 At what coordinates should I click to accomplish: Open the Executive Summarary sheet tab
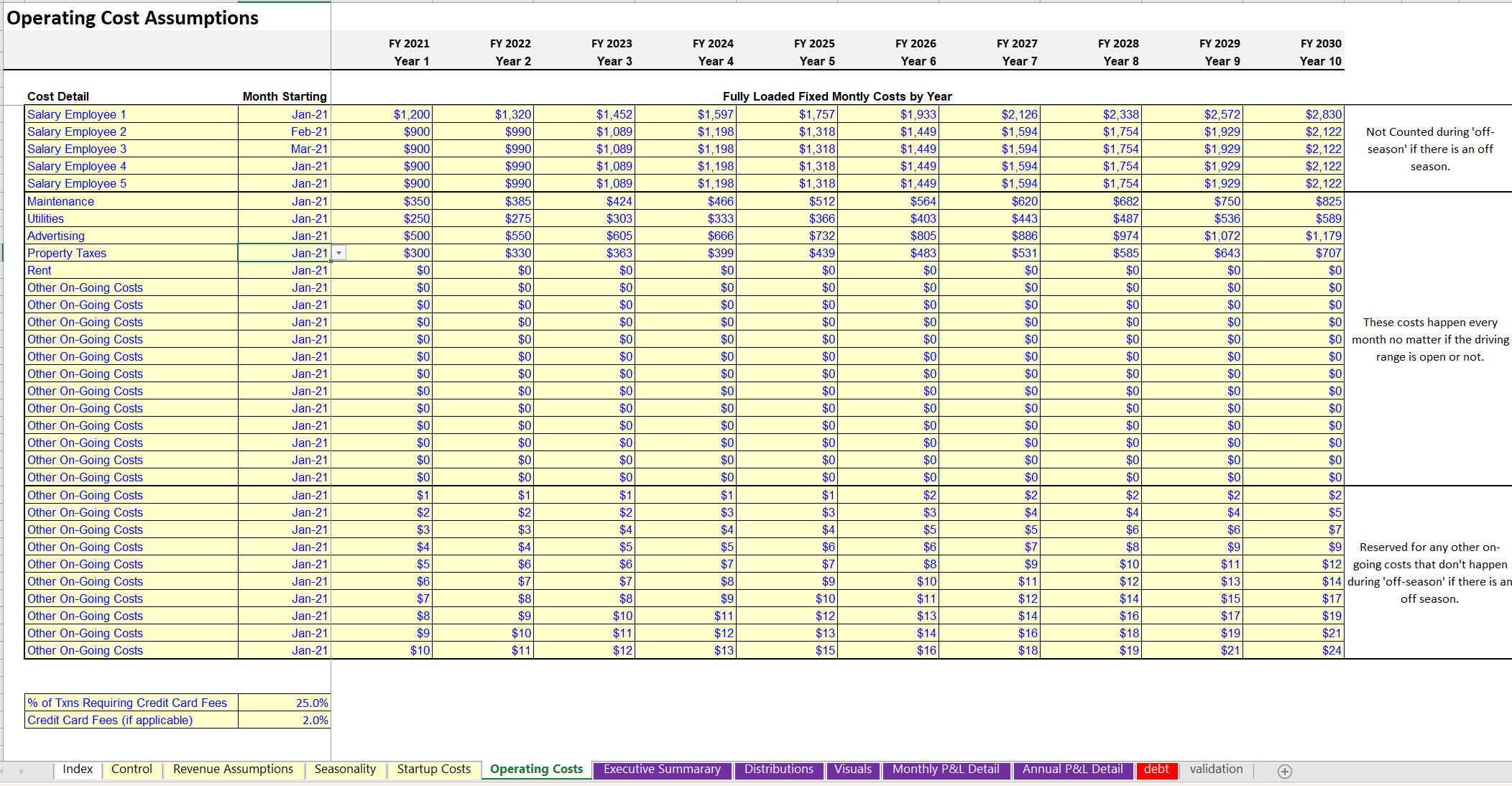(x=662, y=769)
